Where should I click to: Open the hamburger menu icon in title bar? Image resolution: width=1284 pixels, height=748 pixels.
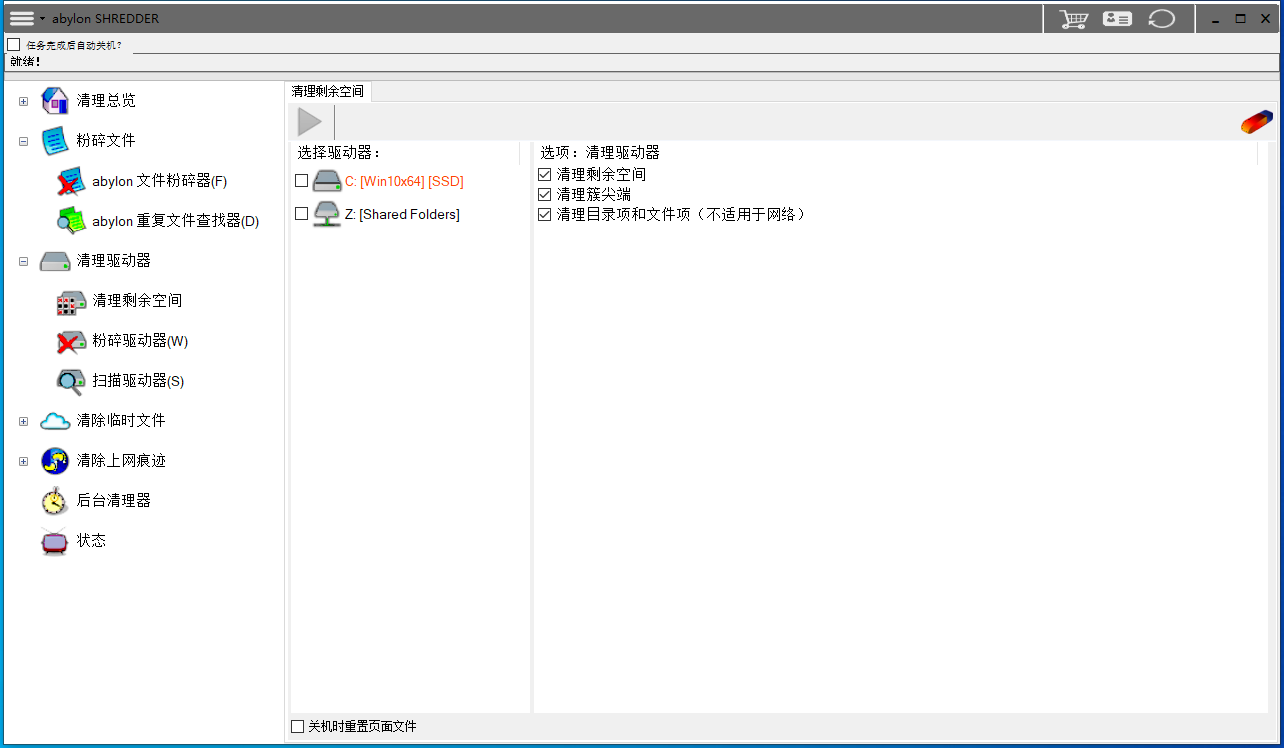pos(21,18)
